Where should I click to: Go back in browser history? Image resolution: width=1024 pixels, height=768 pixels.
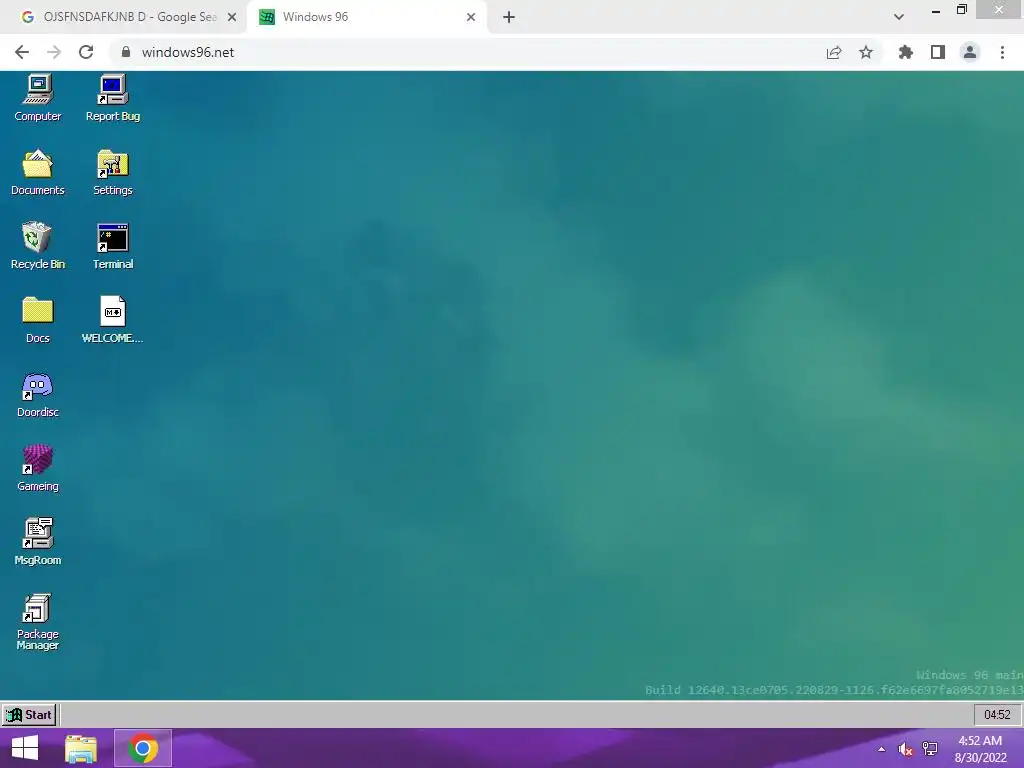click(22, 52)
